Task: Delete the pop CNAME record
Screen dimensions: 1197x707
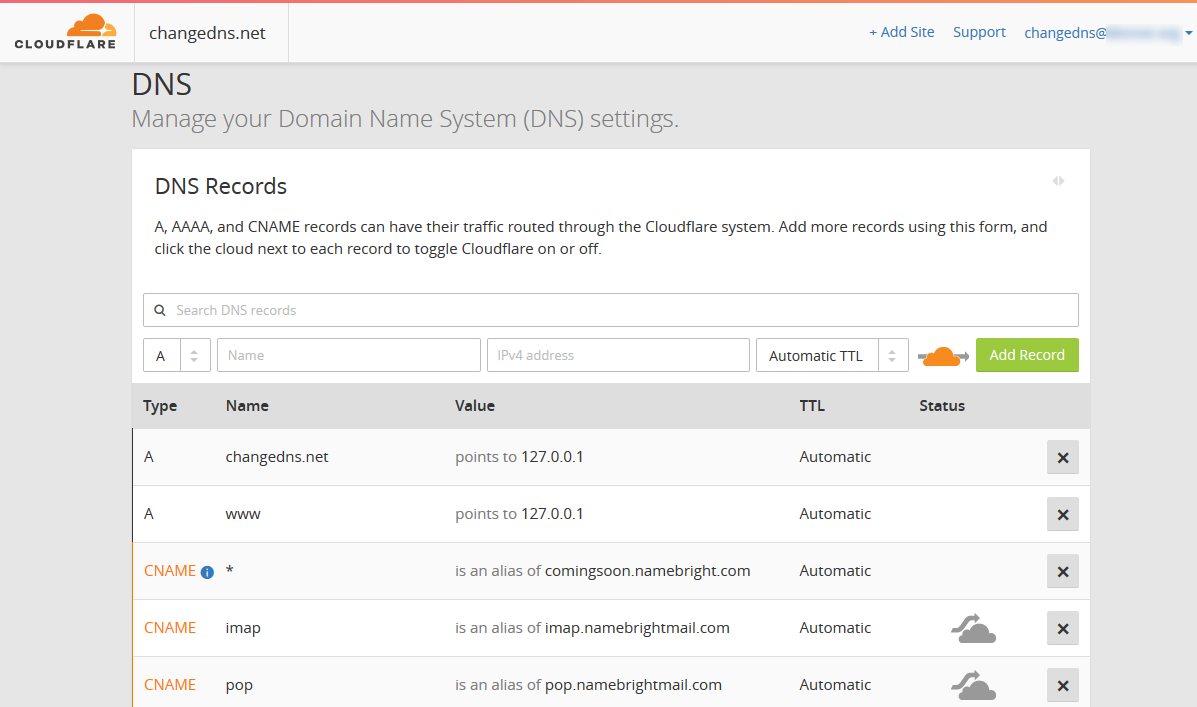Action: tap(1062, 686)
